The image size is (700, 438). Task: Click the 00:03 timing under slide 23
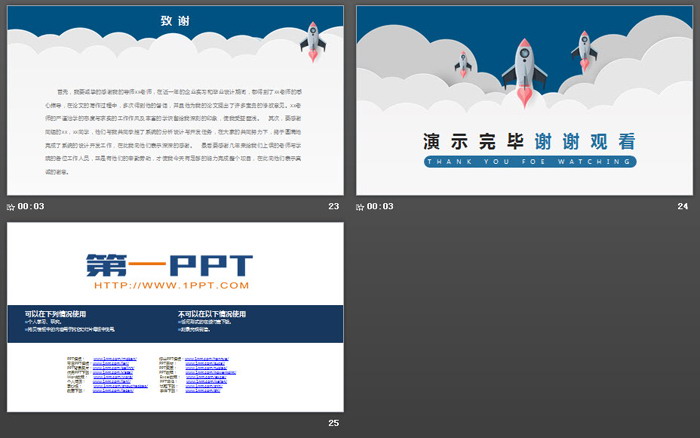(31, 206)
